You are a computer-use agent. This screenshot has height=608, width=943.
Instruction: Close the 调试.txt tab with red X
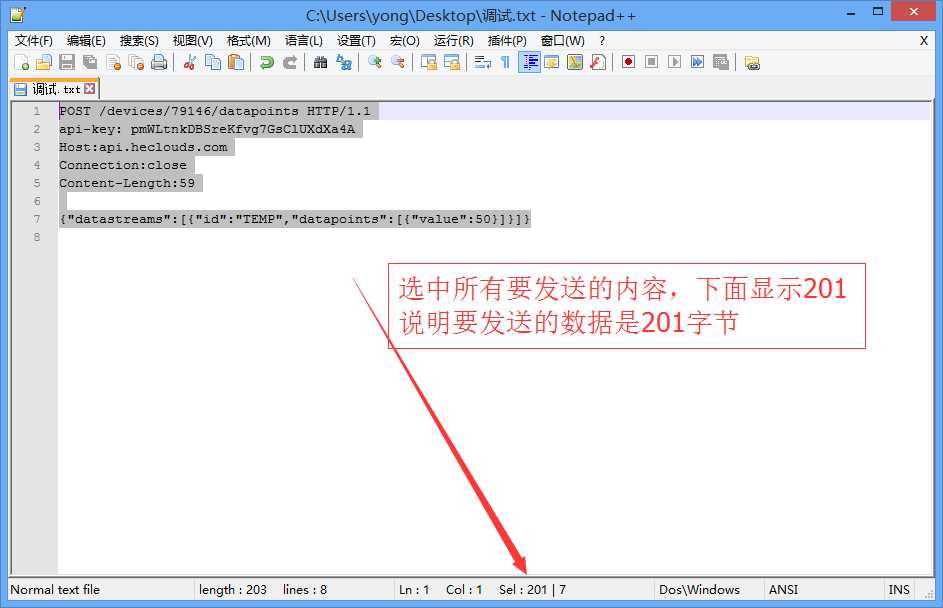click(x=90, y=89)
